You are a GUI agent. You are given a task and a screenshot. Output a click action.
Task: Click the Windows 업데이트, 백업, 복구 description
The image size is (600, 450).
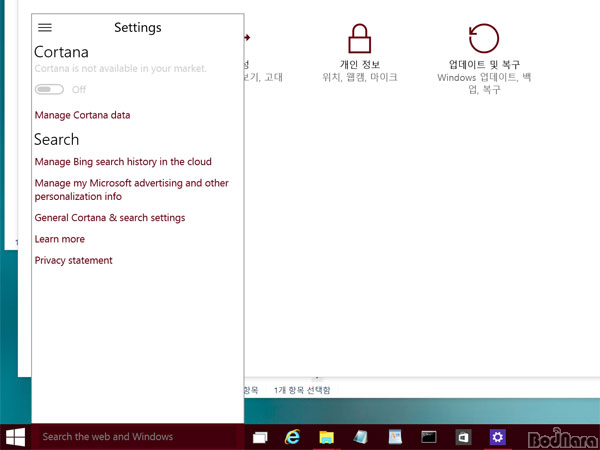click(484, 83)
